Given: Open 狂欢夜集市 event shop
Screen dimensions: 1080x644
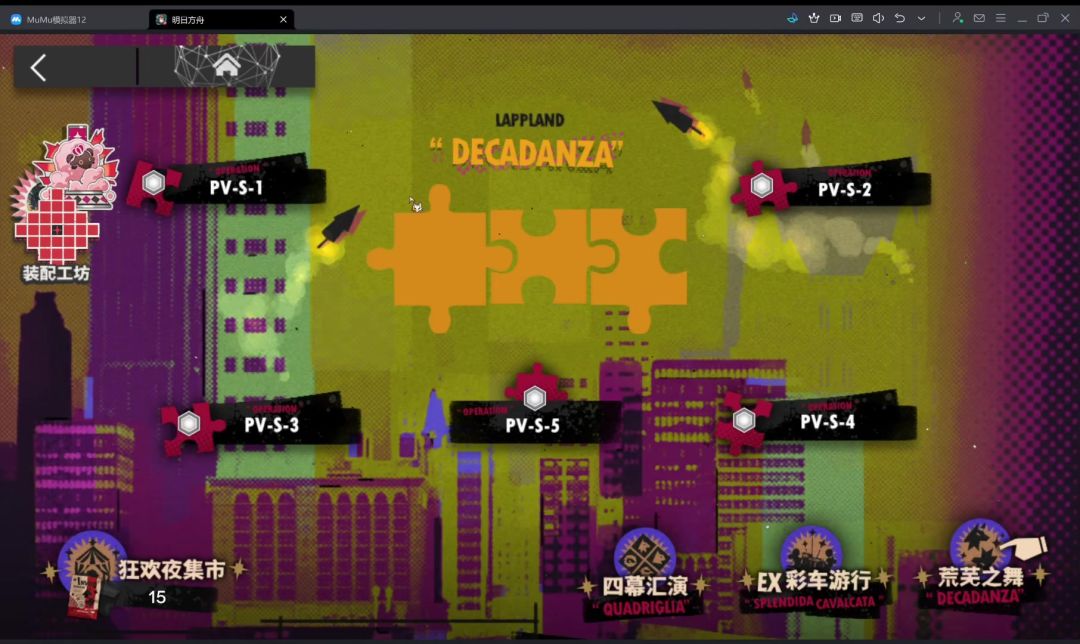Looking at the screenshot, I should click(x=146, y=575).
